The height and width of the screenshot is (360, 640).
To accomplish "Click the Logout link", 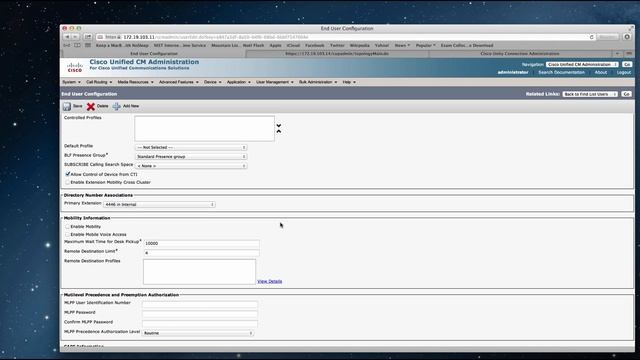I will [x=624, y=72].
